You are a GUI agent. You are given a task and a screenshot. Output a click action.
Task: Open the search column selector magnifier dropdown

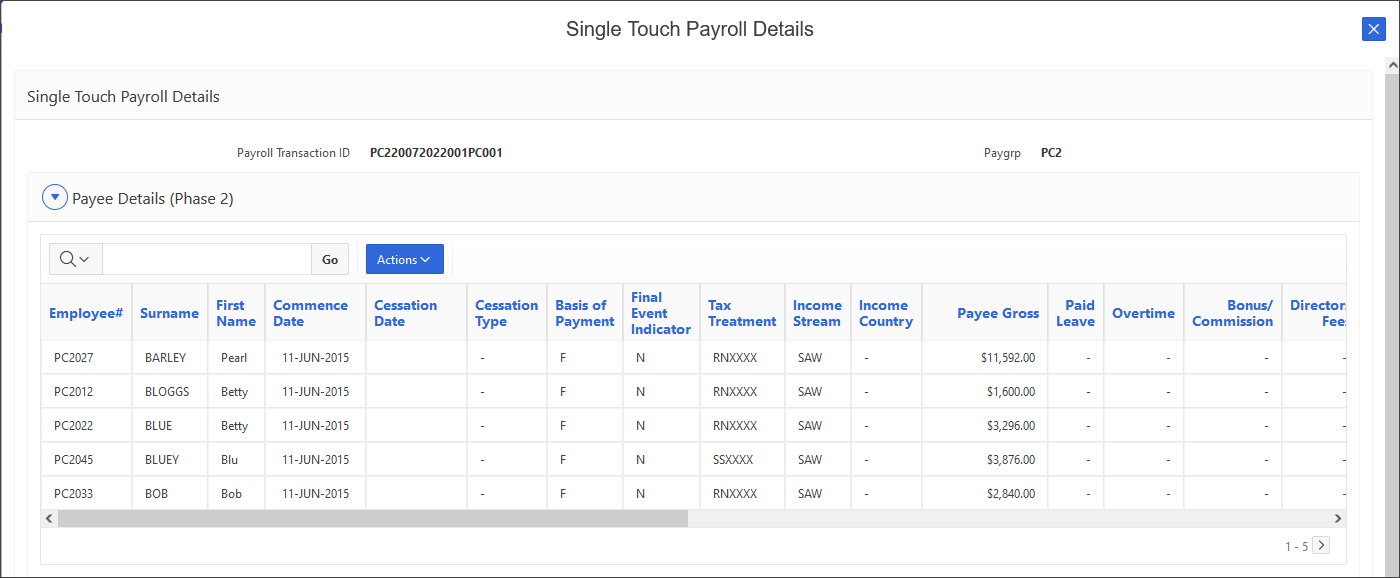75,259
